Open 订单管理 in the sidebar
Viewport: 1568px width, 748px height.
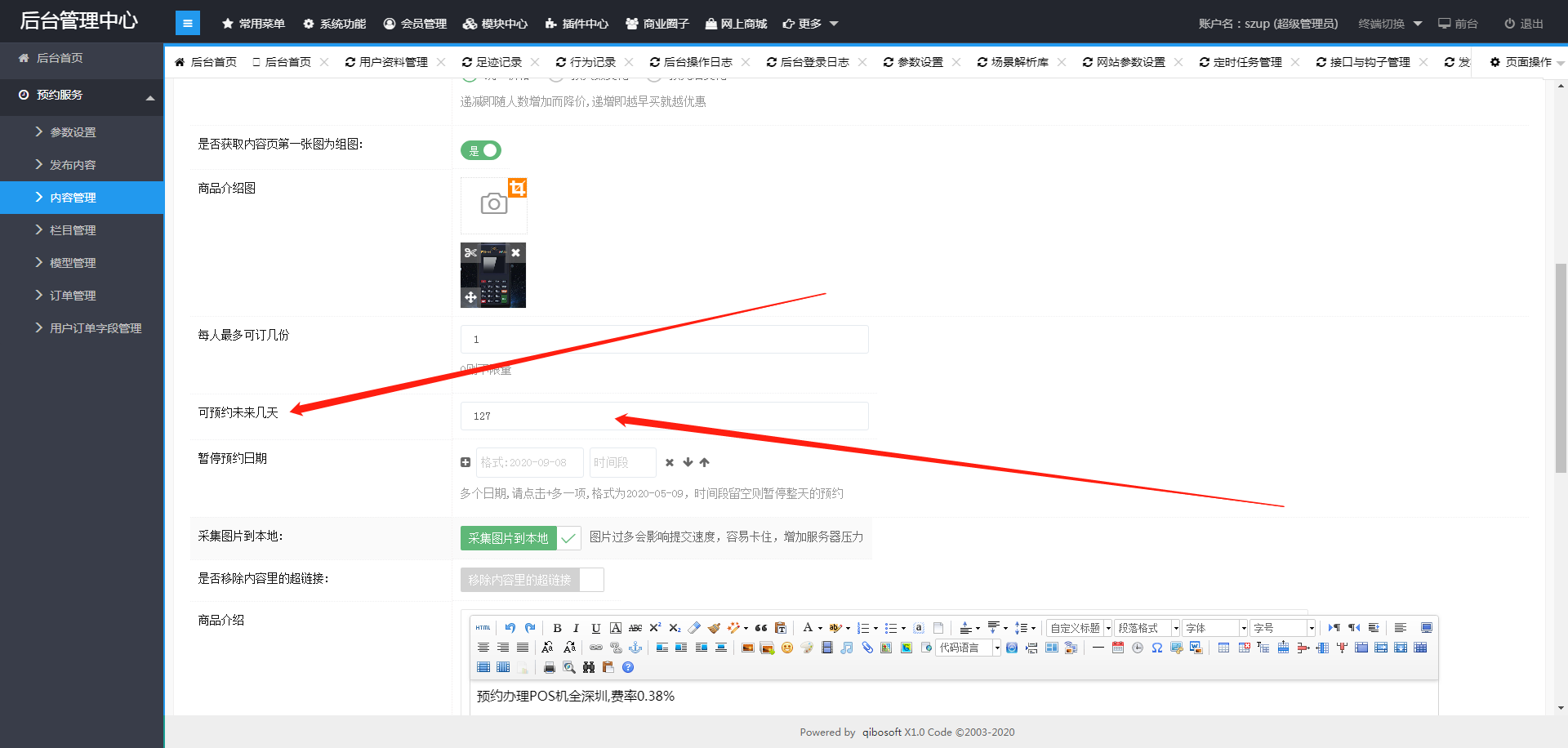pyautogui.click(x=73, y=296)
